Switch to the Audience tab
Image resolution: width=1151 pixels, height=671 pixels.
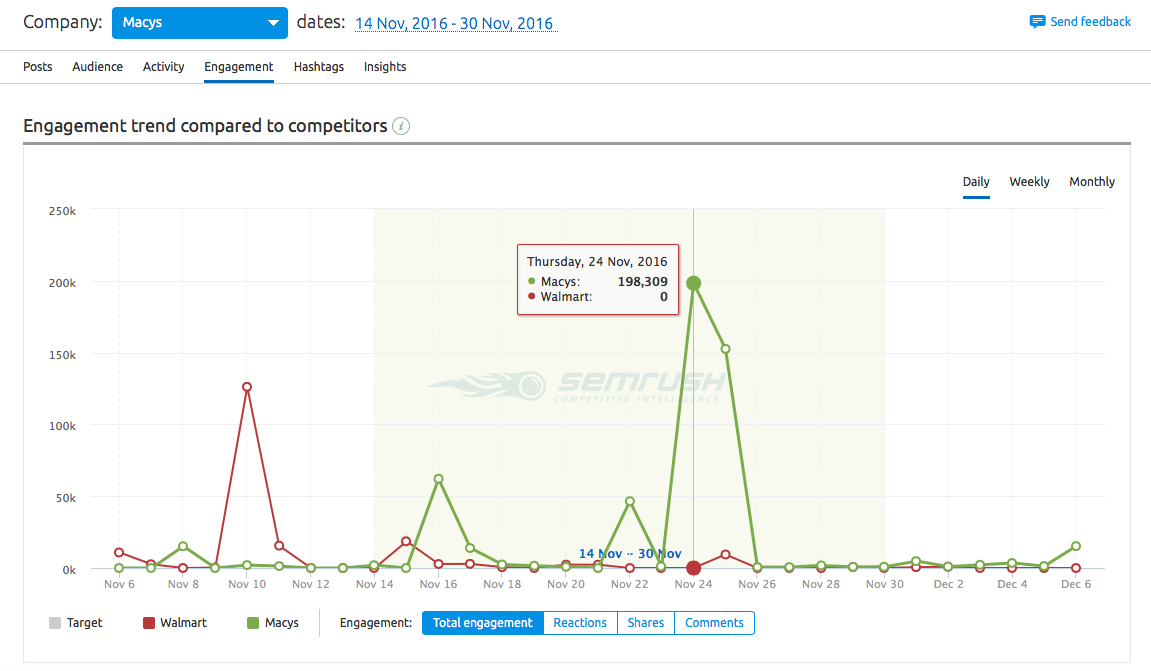click(x=98, y=67)
